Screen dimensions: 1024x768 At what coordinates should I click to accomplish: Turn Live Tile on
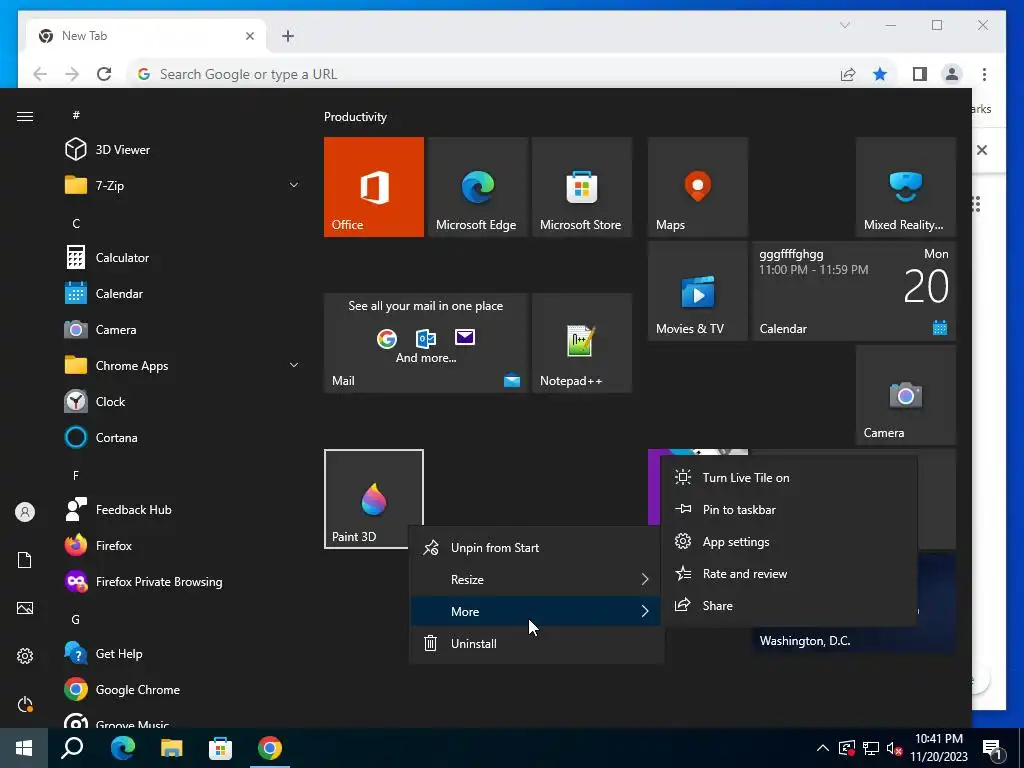pos(790,477)
